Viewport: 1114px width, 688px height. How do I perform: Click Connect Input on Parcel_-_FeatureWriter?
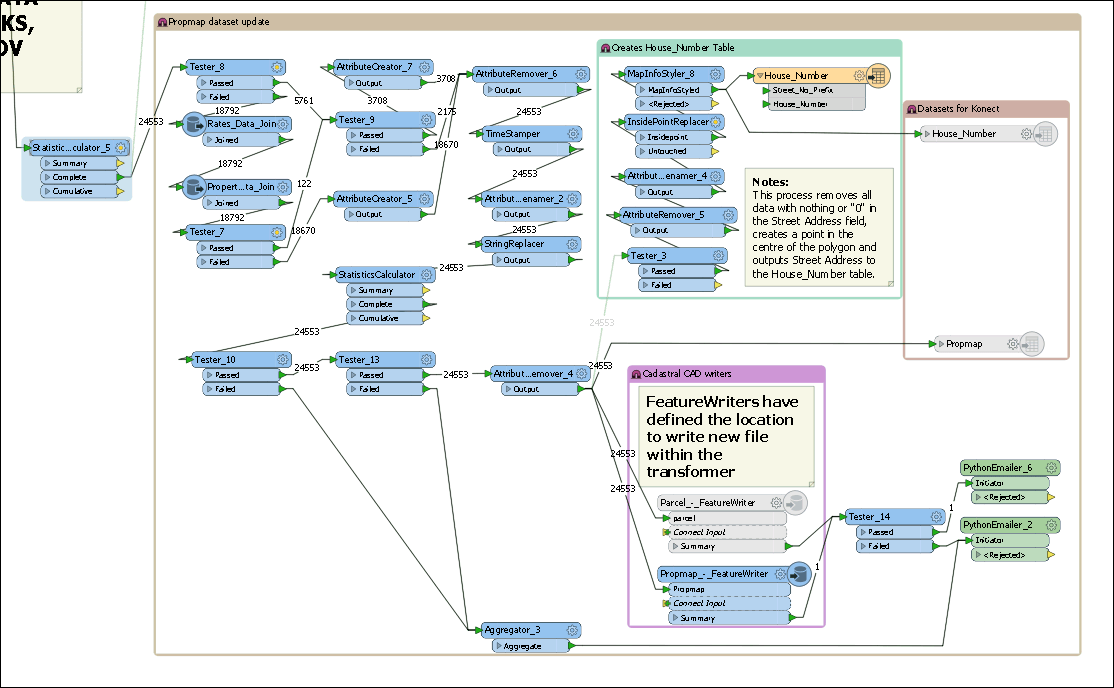(x=703, y=532)
